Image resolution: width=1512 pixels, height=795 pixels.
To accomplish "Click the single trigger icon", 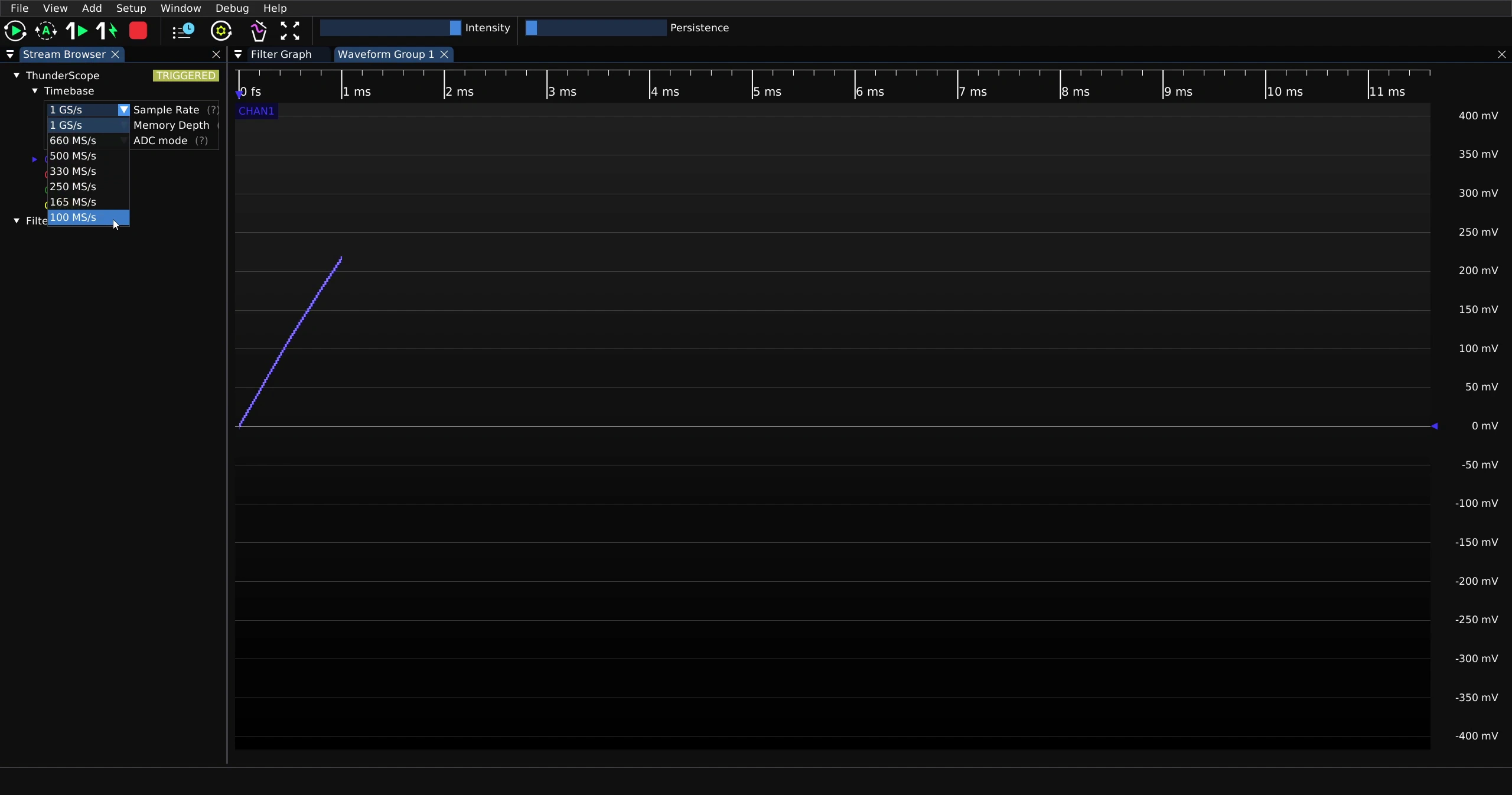I will 77,31.
